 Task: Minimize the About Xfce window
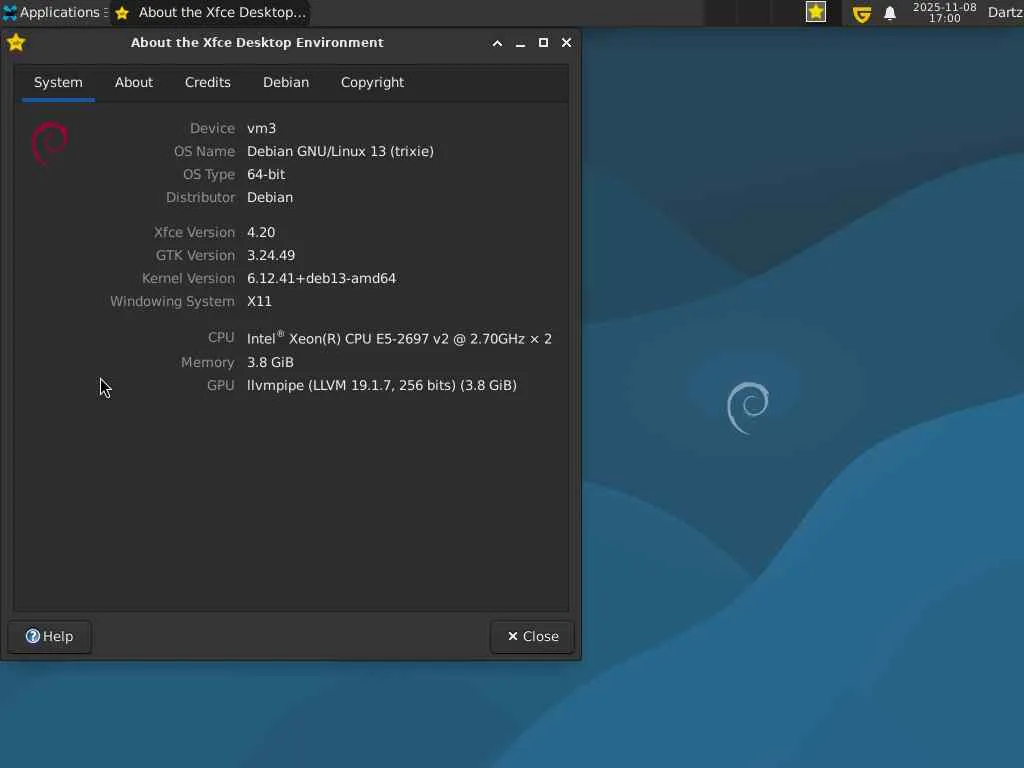520,43
